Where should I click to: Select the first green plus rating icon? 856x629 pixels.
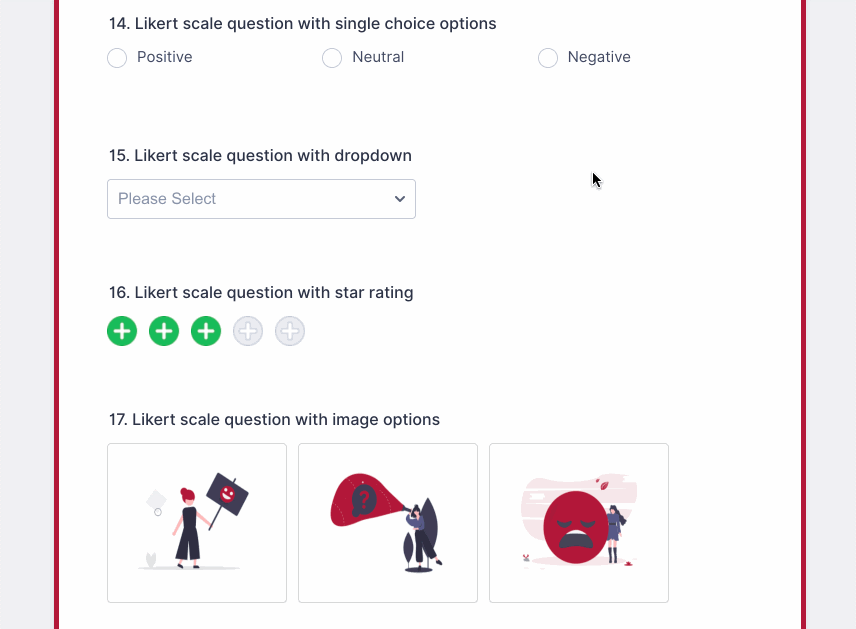pos(122,331)
